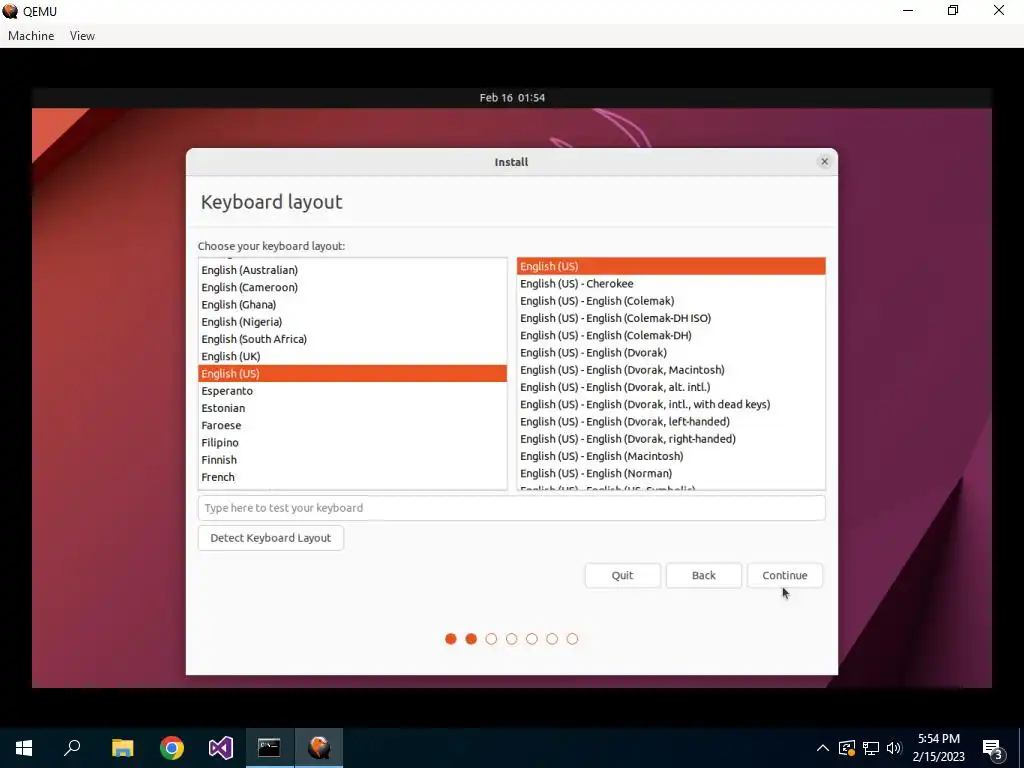Select the English (Colemak-DH) variant without ISO
The width and height of the screenshot is (1024, 768).
pos(671,336)
